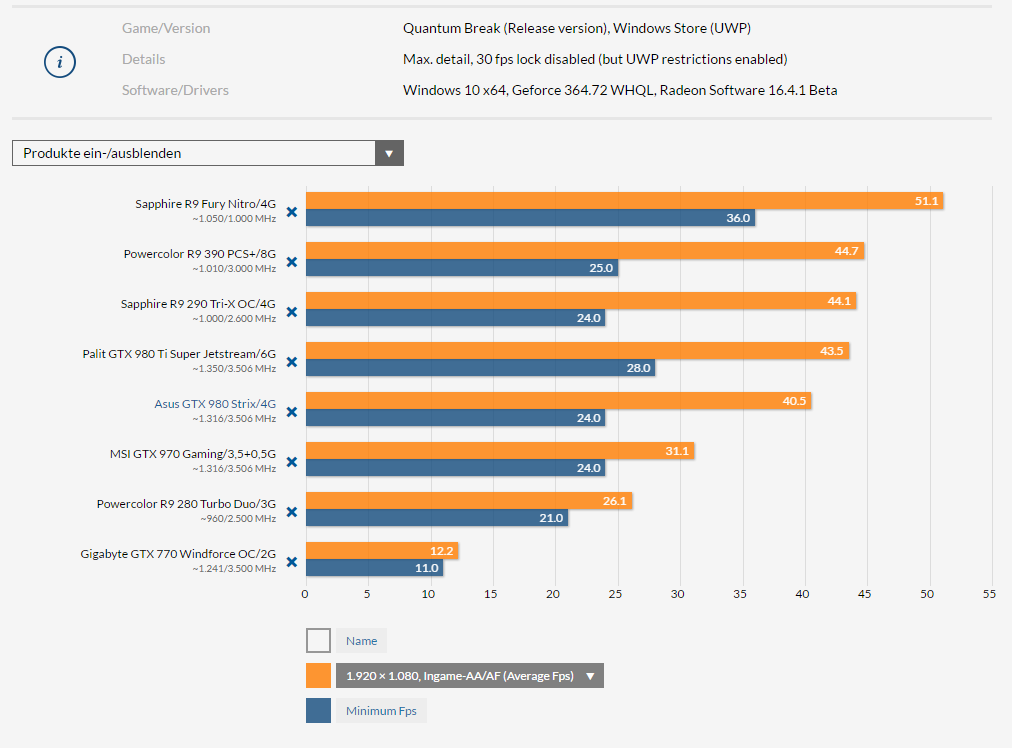Click the blue 28.0 minimum fps bar
Viewport: 1012px width, 748px height.
click(481, 368)
